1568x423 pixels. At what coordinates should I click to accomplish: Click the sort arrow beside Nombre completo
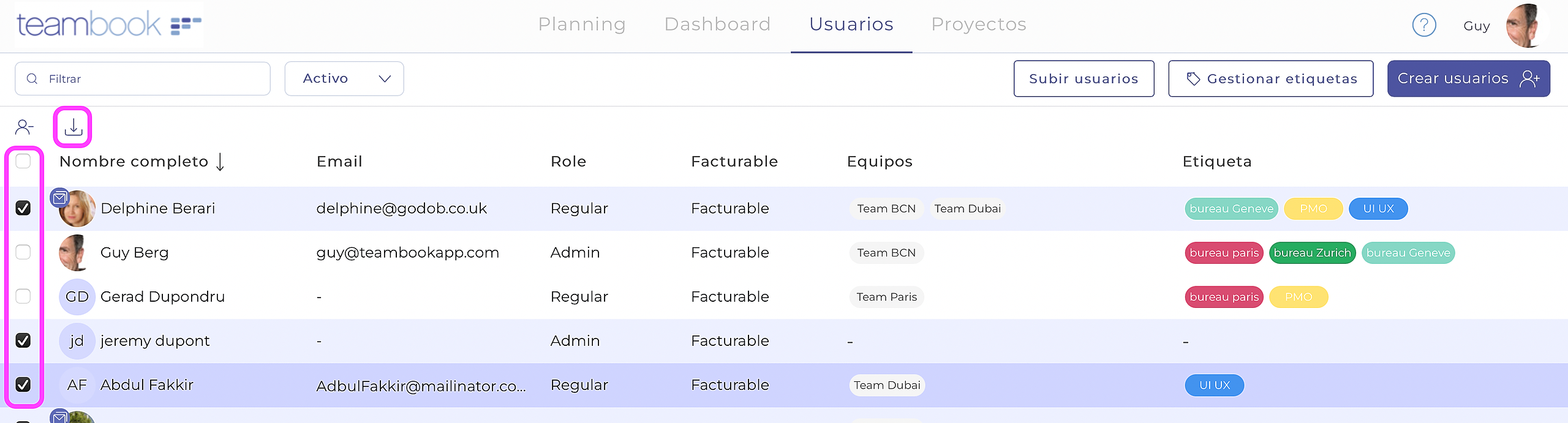pyautogui.click(x=221, y=162)
